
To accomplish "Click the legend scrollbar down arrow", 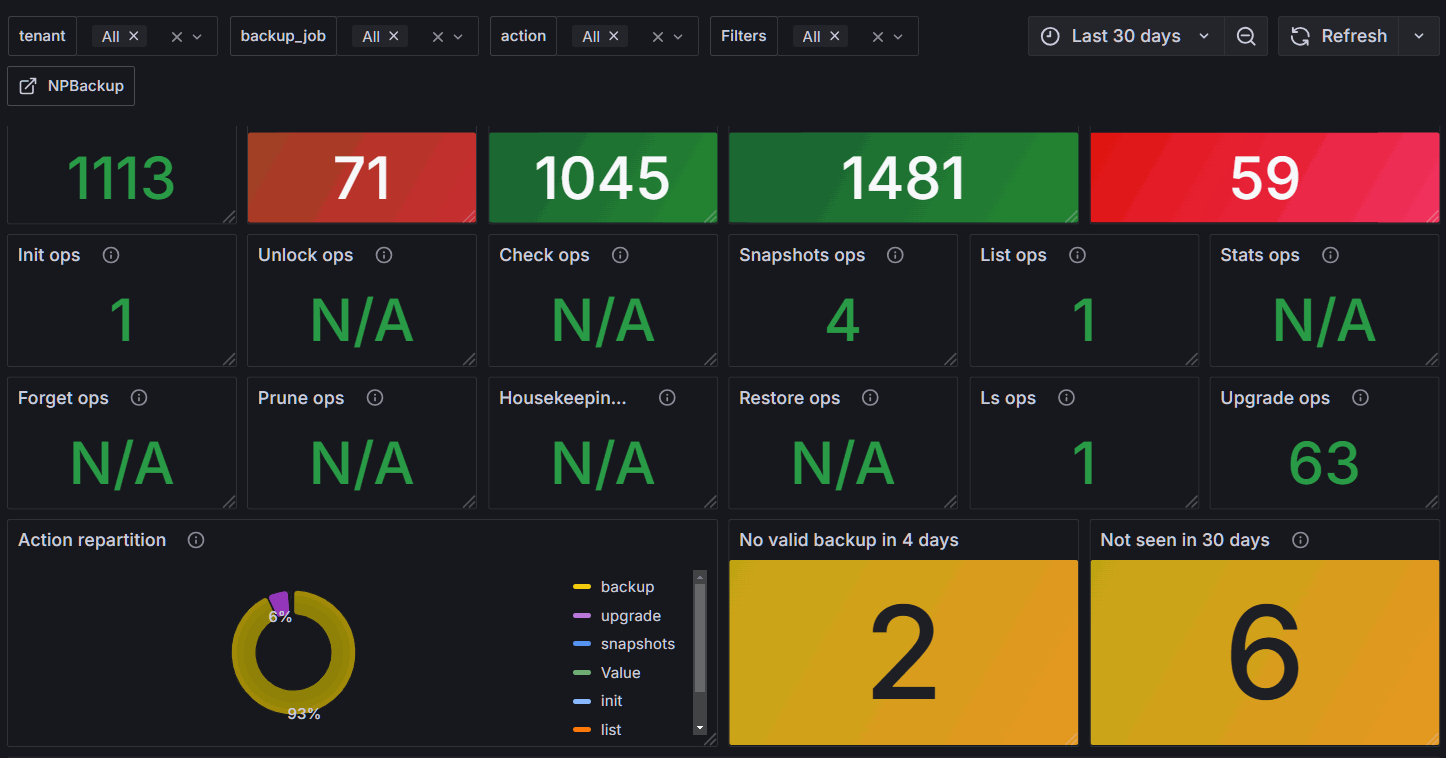I will [x=700, y=727].
